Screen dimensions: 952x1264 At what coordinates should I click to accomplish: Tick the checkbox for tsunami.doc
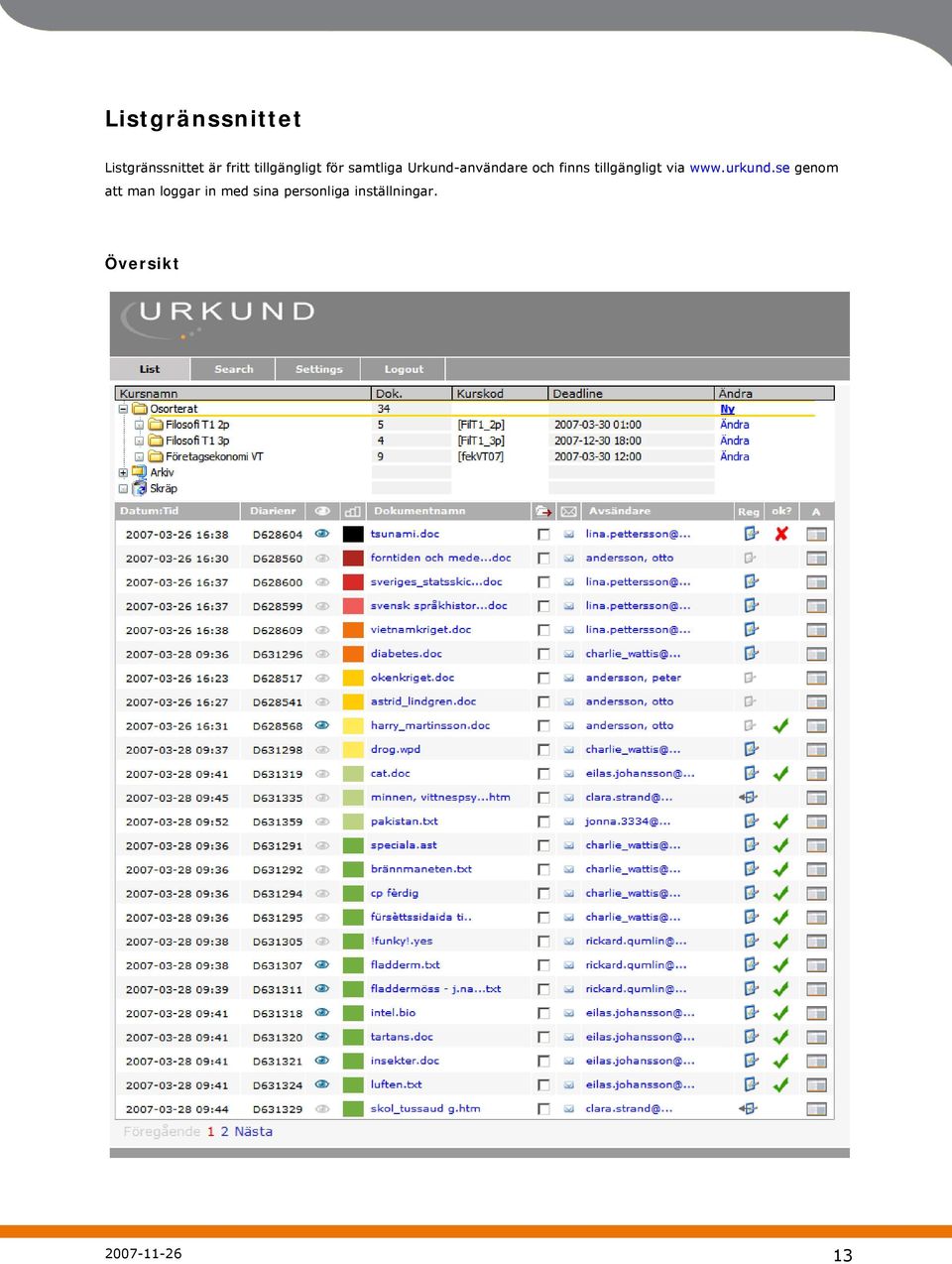click(x=543, y=535)
